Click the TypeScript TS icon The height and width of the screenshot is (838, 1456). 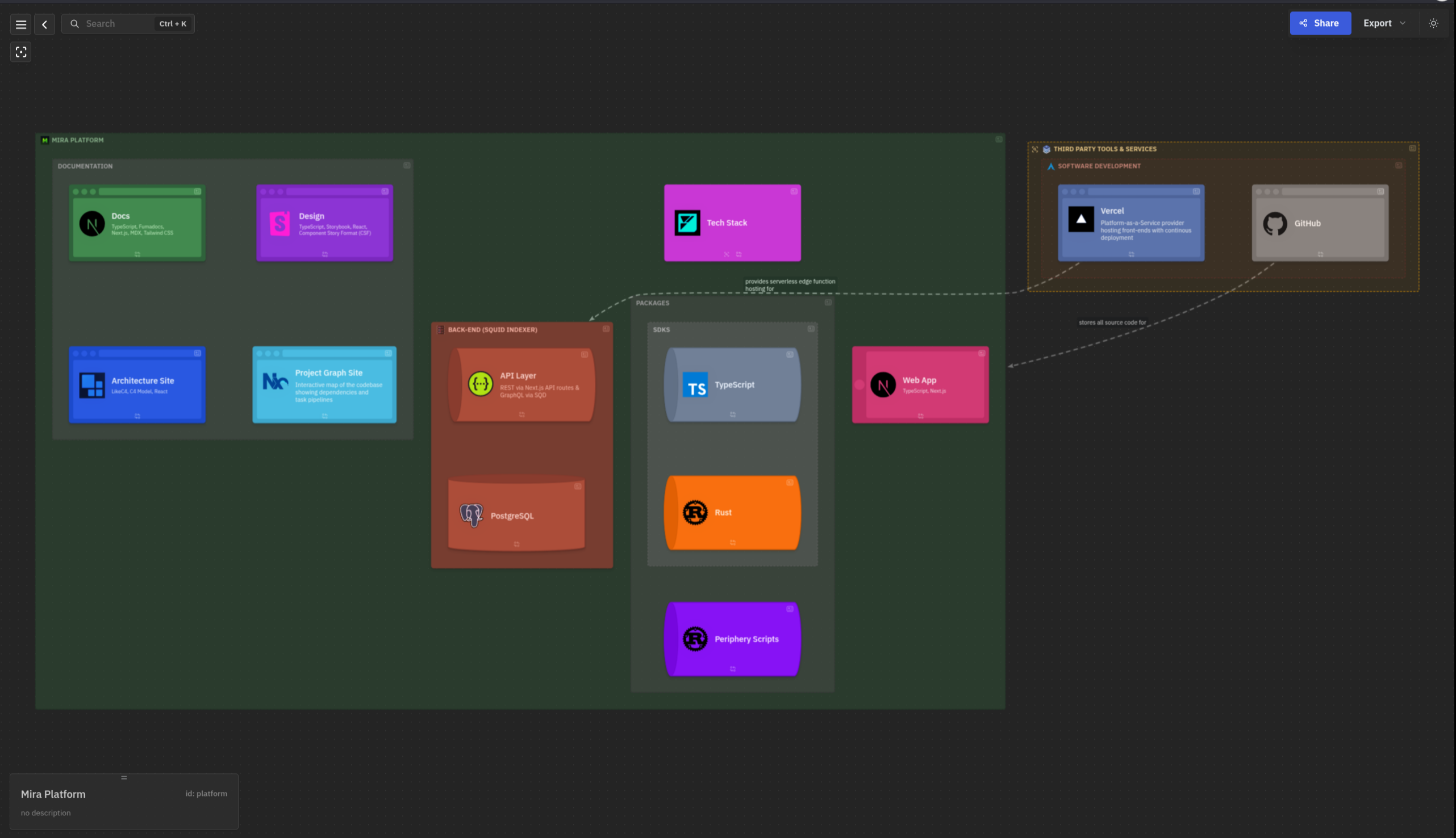695,385
